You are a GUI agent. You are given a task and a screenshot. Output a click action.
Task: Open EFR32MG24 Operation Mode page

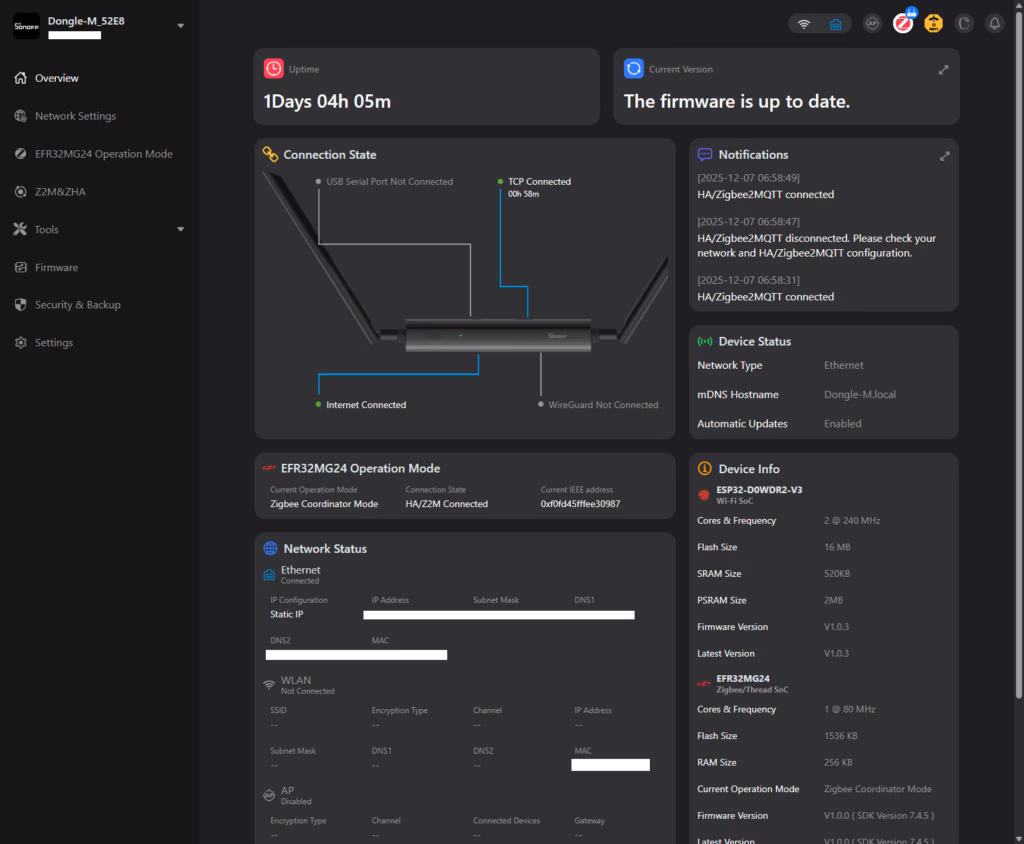103,154
